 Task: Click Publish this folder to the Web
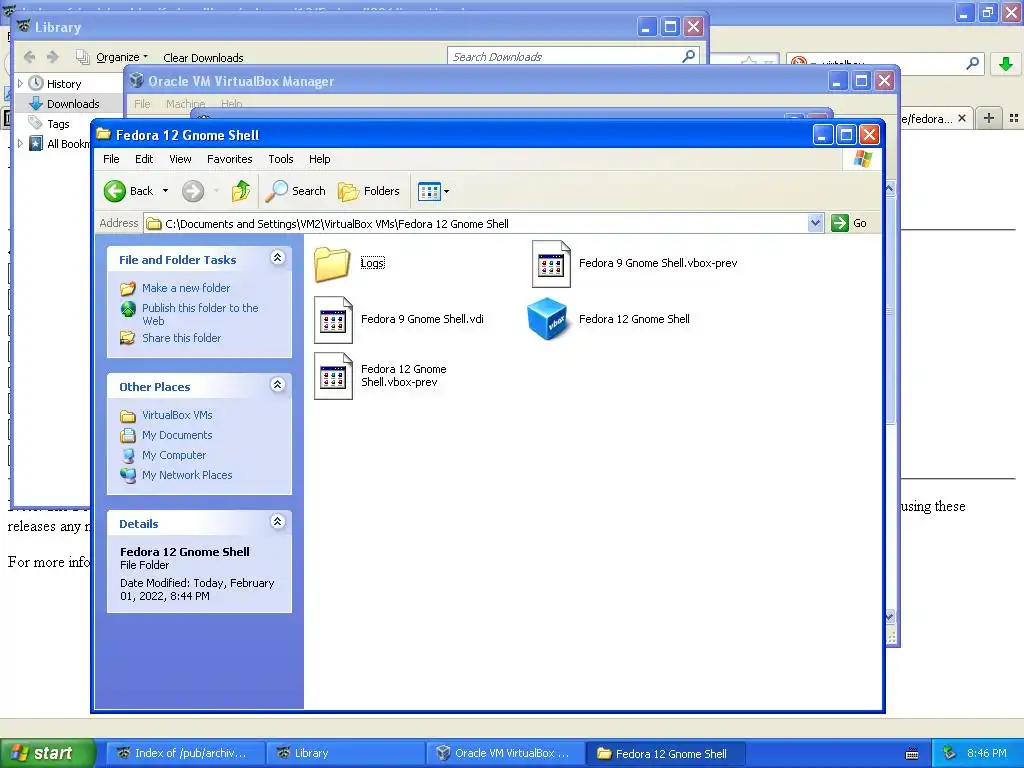point(200,314)
